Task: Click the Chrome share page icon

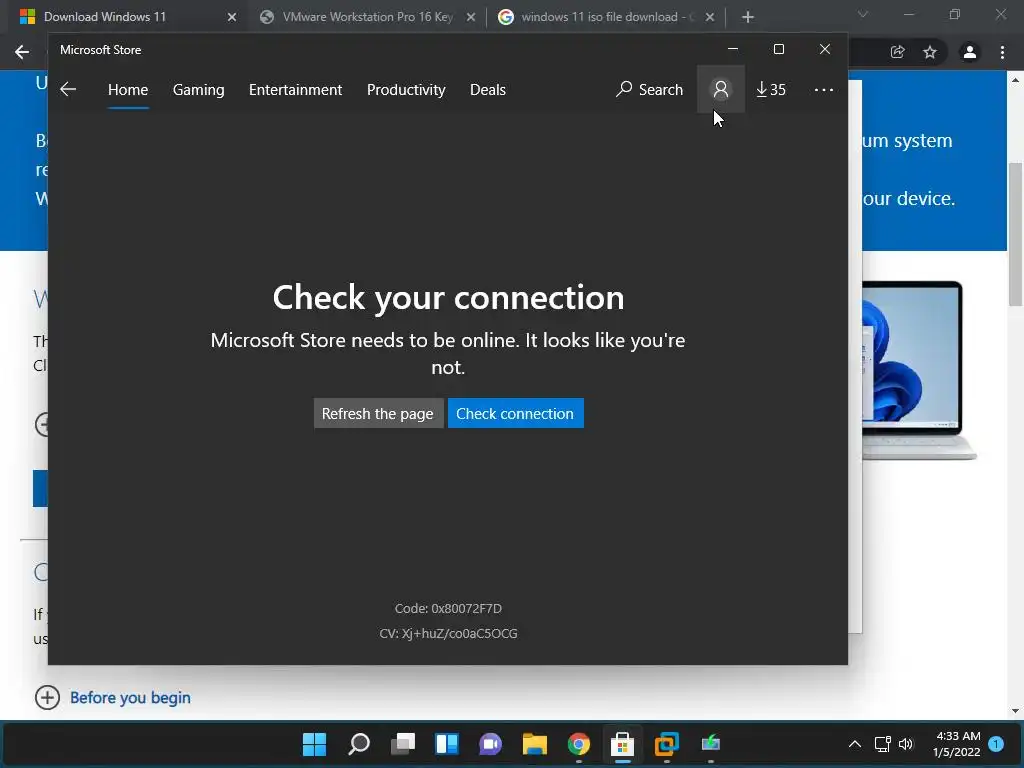Action: click(897, 52)
